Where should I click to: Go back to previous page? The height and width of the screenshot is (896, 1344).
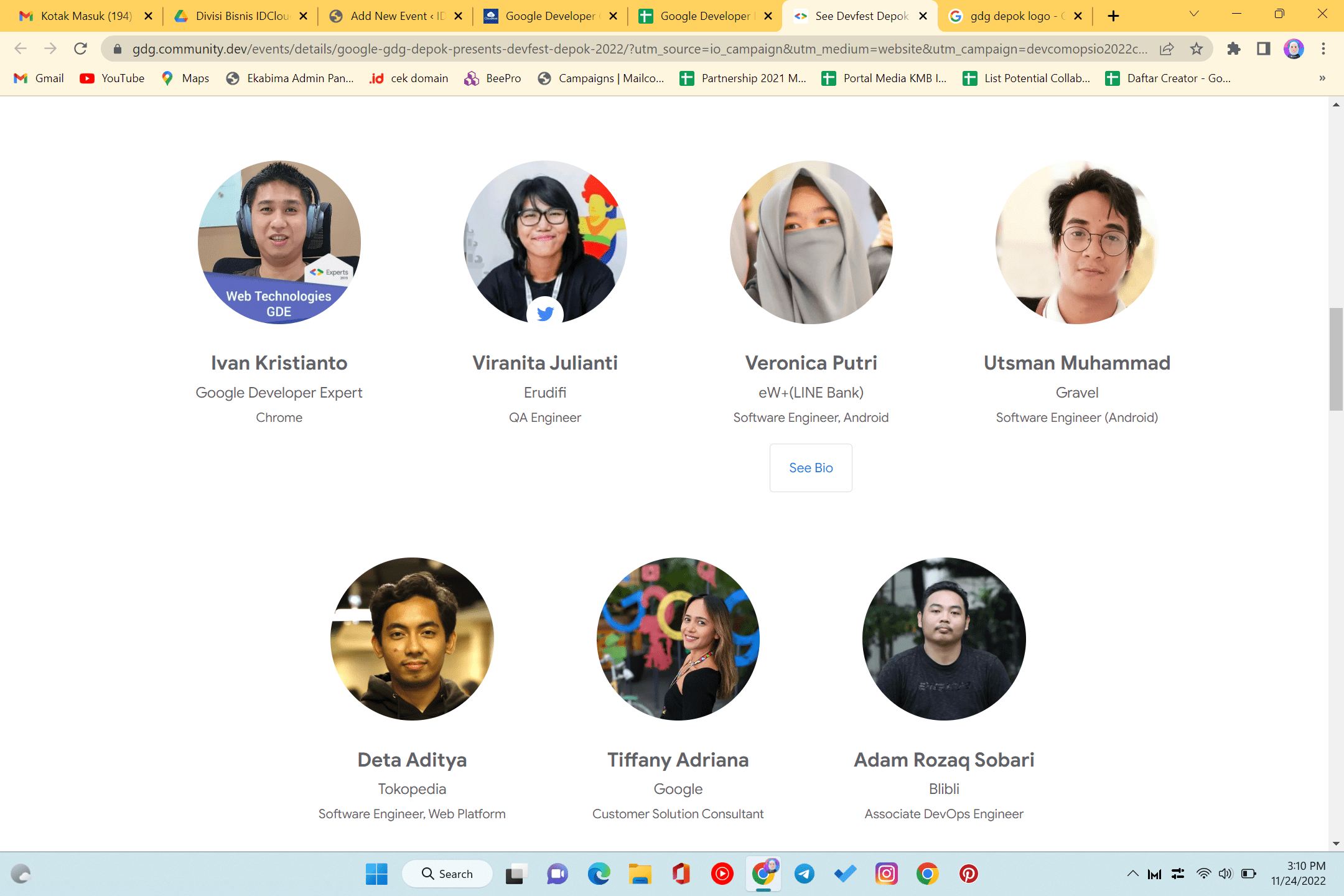point(21,49)
